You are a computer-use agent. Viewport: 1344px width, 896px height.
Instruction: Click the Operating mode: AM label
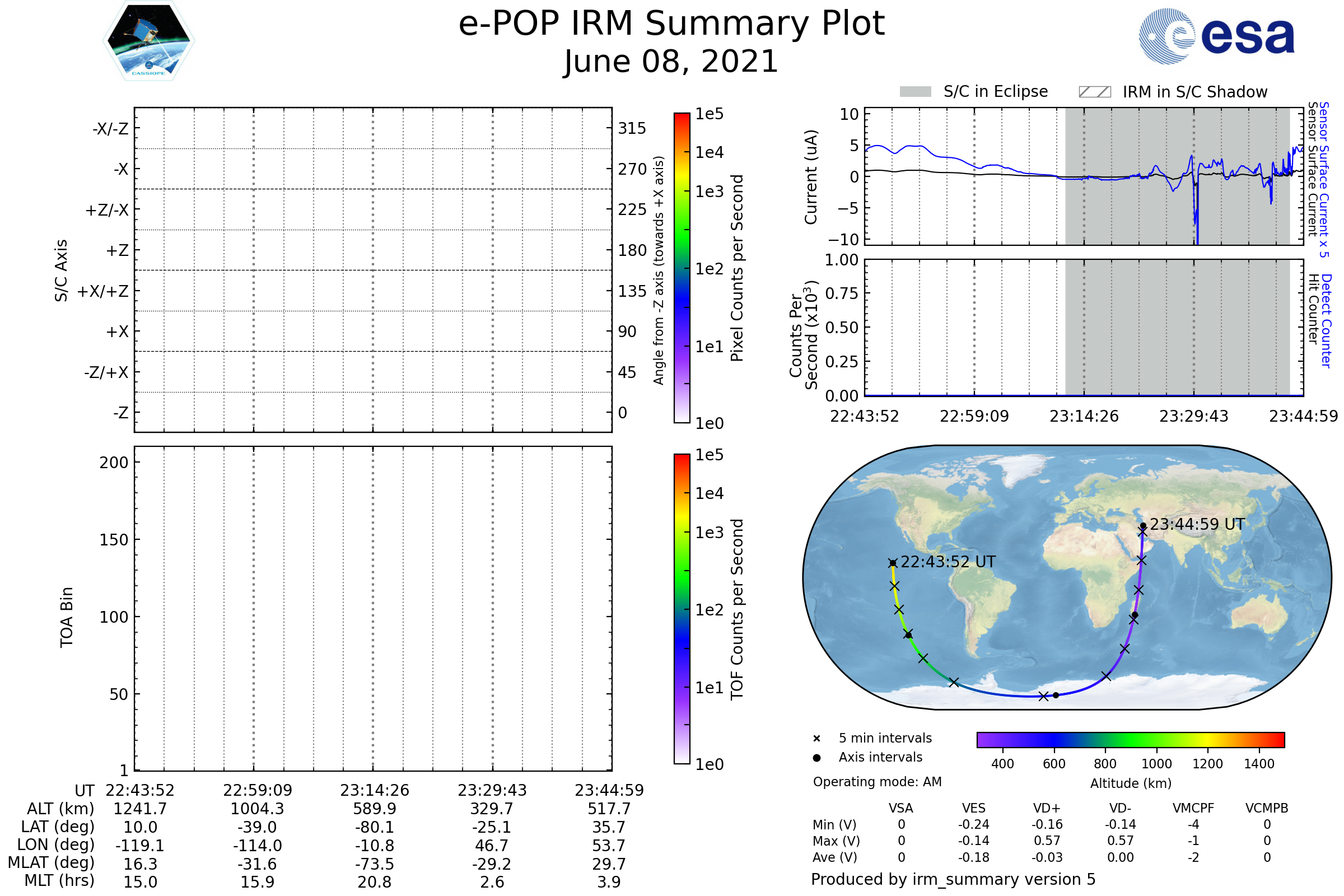(877, 782)
